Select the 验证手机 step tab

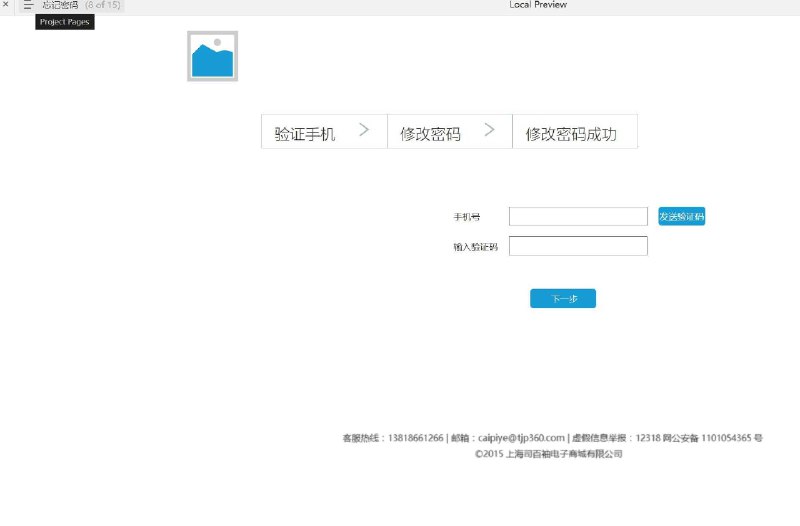(324, 132)
